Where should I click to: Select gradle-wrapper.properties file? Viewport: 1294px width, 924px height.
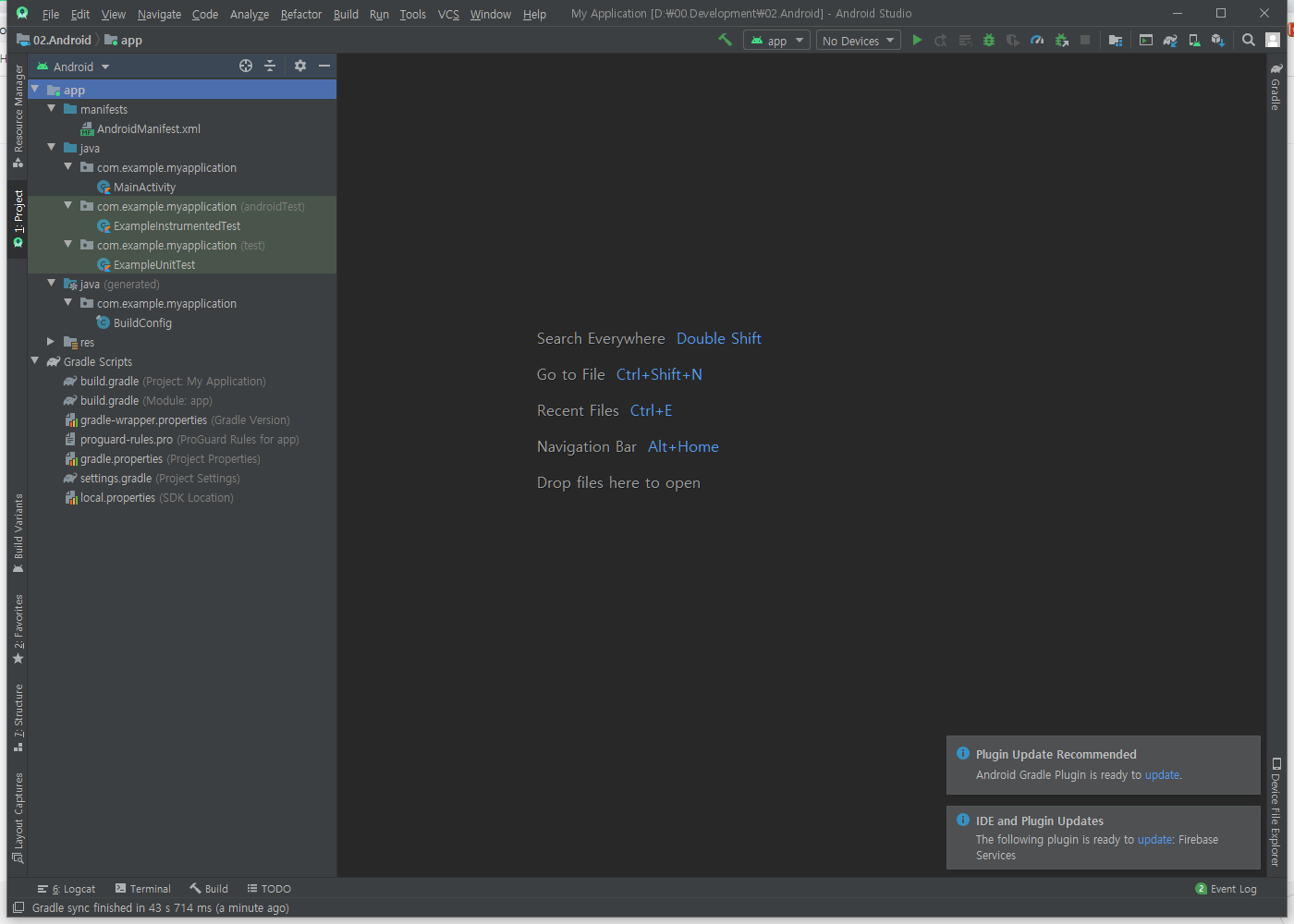coord(177,420)
